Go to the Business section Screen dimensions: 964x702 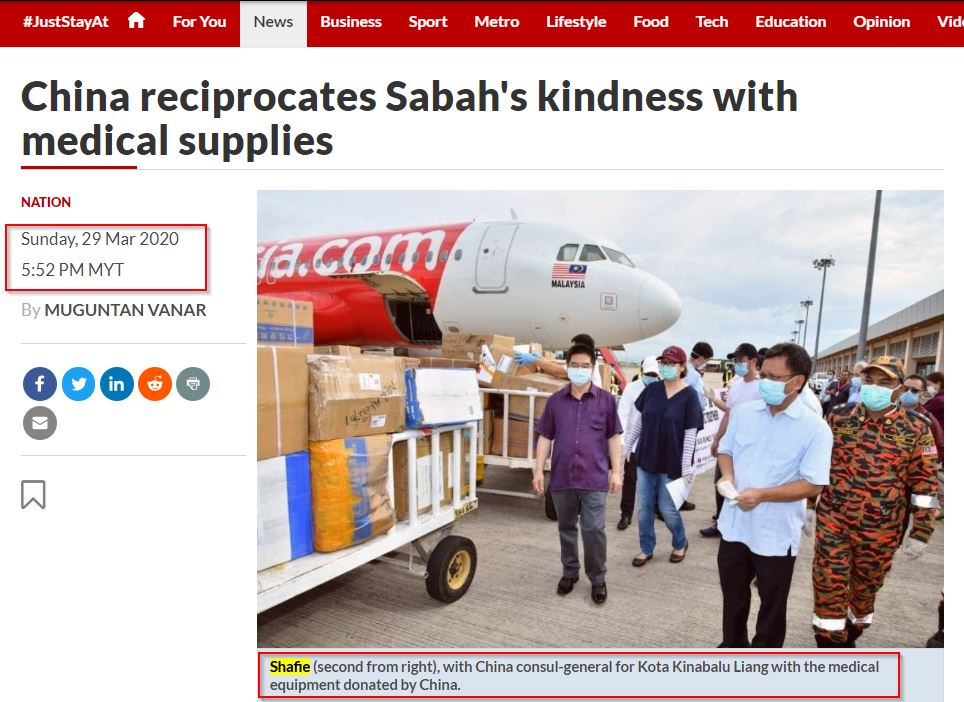(351, 22)
